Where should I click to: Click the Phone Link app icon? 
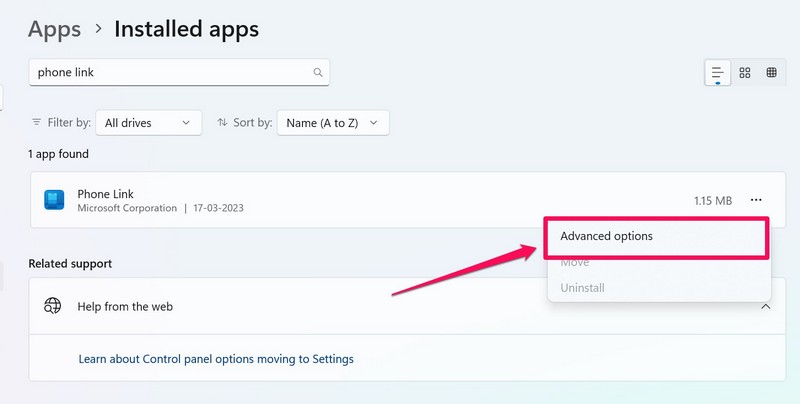[x=54, y=200]
